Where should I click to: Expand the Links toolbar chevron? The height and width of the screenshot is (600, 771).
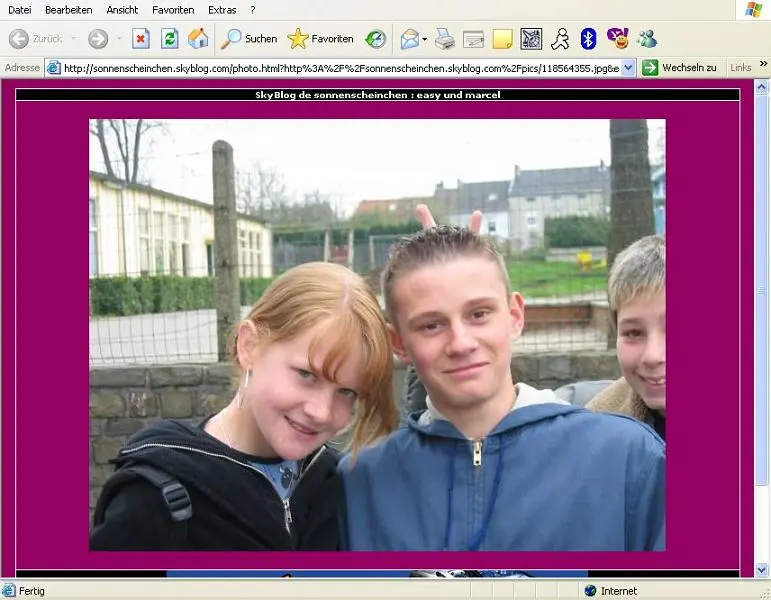763,64
